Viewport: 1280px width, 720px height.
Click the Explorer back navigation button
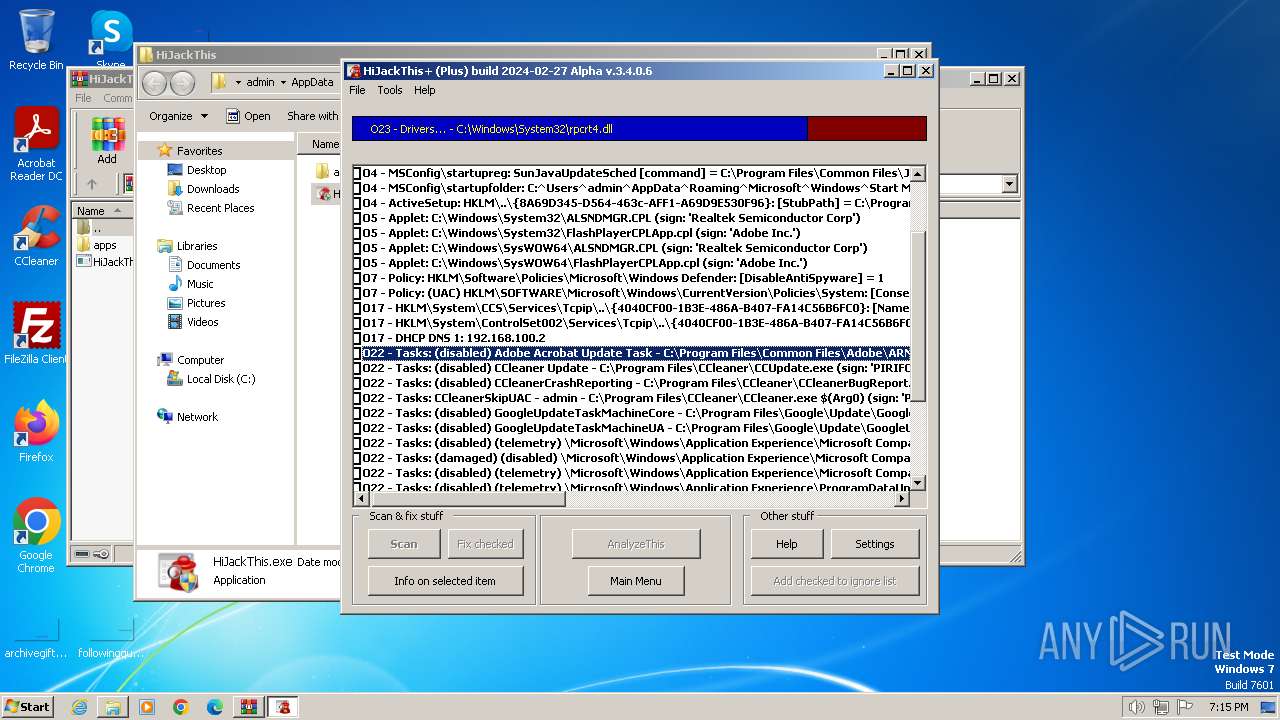154,82
